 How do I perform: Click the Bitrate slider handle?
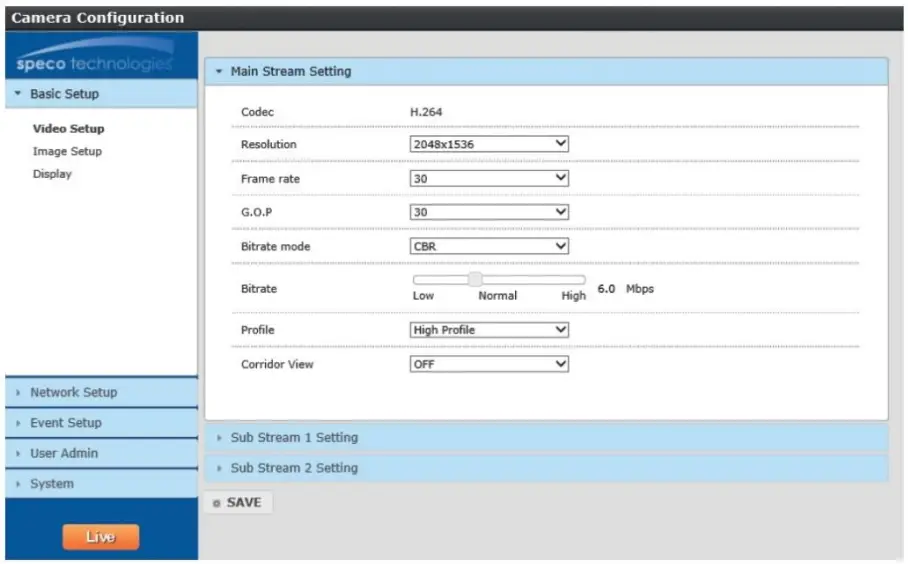pyautogui.click(x=475, y=280)
